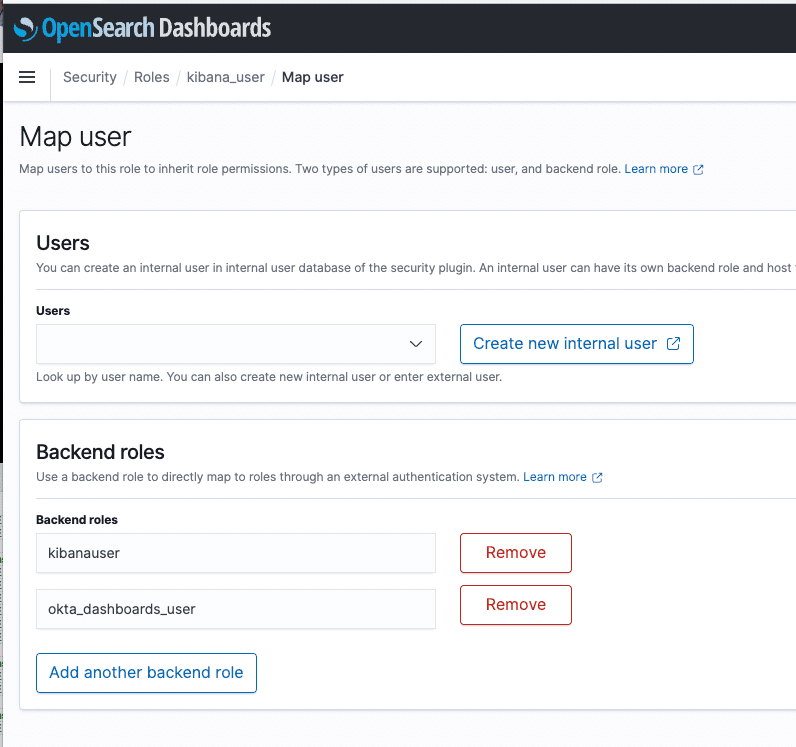Image resolution: width=796 pixels, height=747 pixels.
Task: Go to Roles breadcrumb
Action: pos(151,77)
